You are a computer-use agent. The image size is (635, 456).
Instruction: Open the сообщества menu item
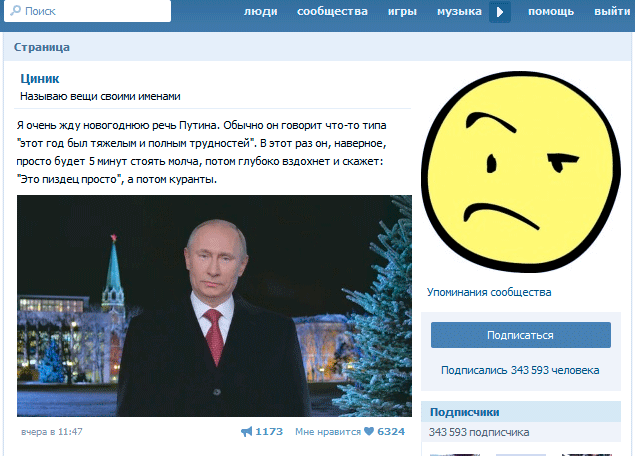tap(332, 11)
